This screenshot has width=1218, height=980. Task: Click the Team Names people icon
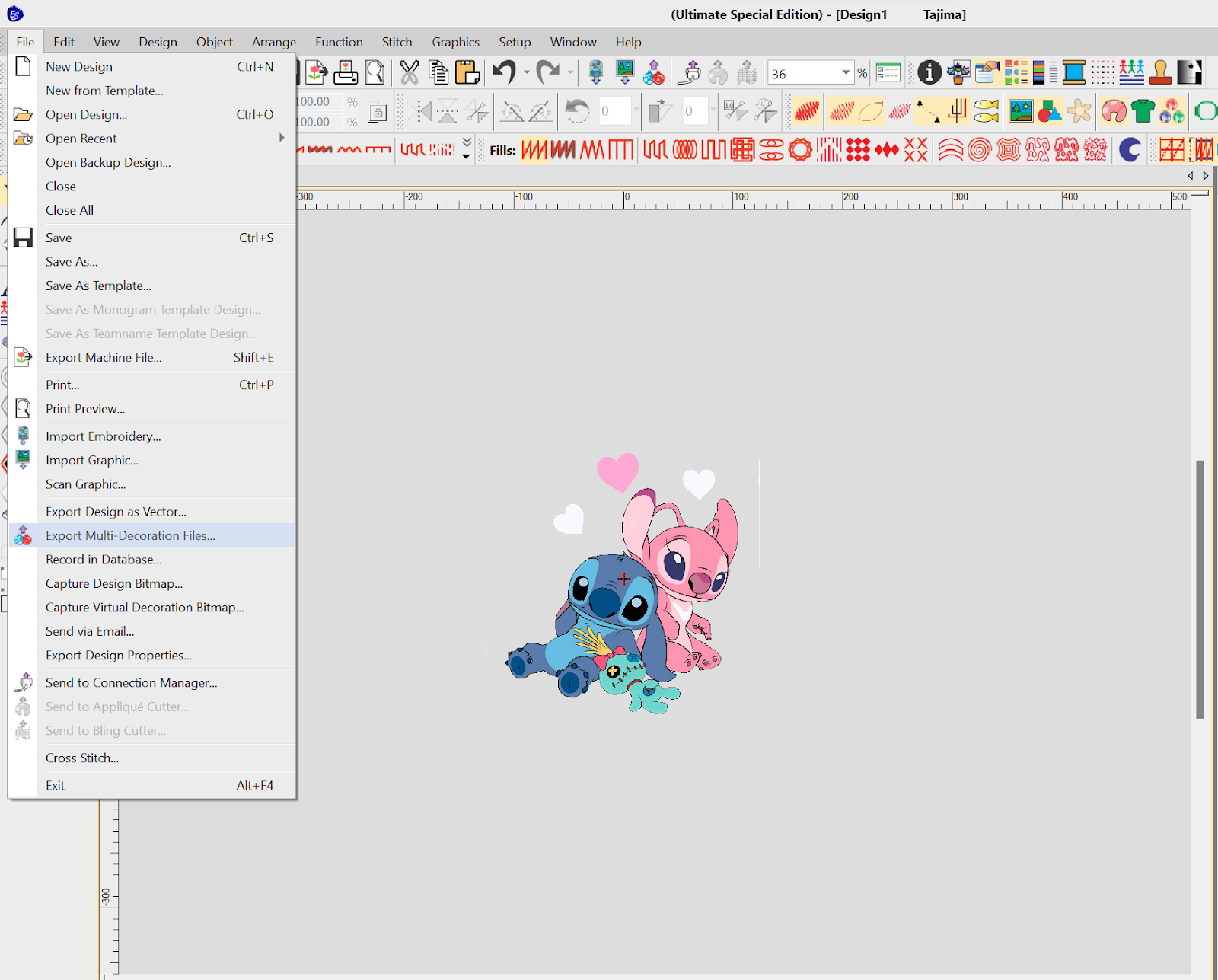(x=1132, y=73)
